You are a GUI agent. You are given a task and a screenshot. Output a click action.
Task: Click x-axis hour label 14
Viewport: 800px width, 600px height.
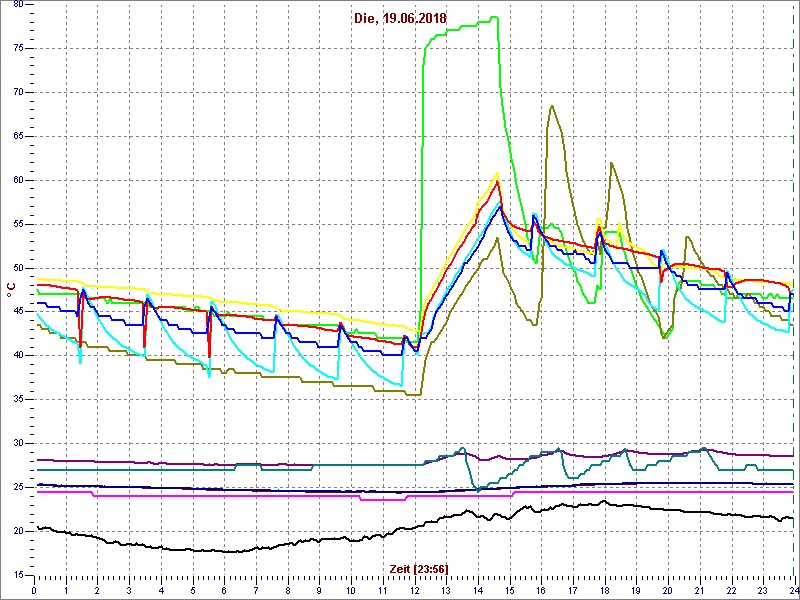[x=478, y=590]
